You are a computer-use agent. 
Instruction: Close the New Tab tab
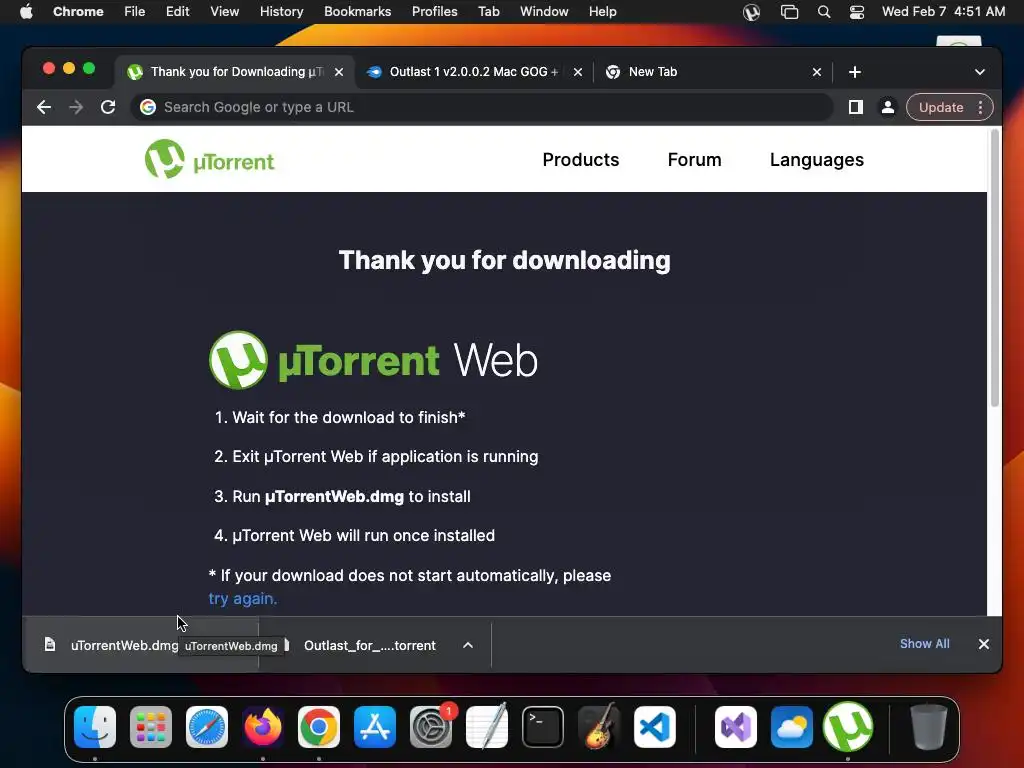[x=817, y=72]
